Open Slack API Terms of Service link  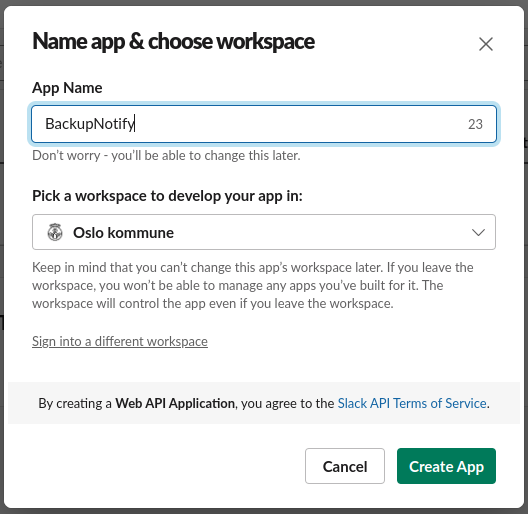(x=412, y=403)
